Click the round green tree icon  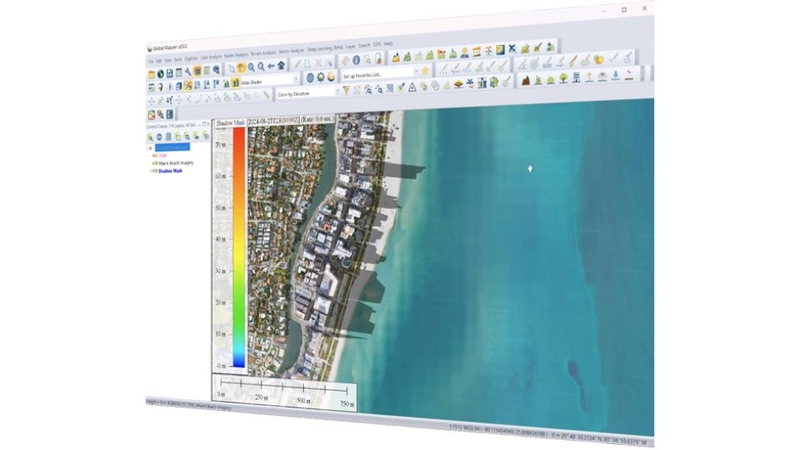(x=563, y=78)
